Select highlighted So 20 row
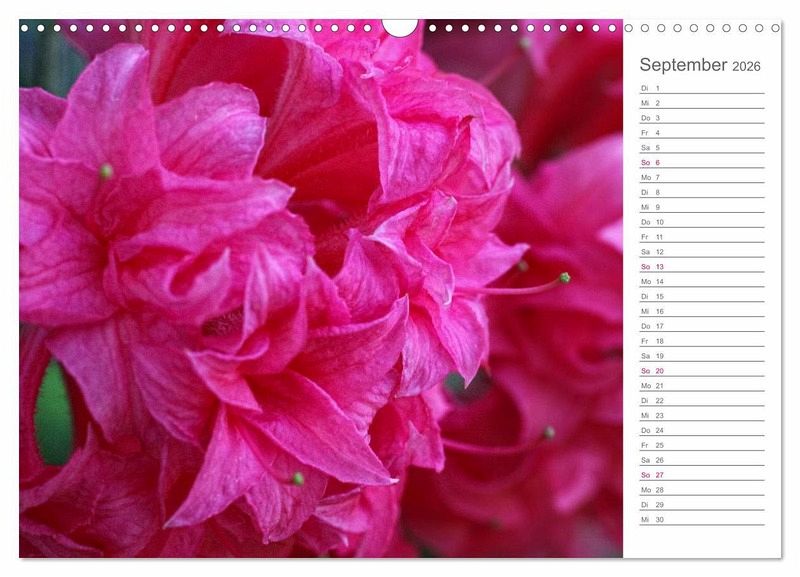The height and width of the screenshot is (577, 800). point(701,371)
